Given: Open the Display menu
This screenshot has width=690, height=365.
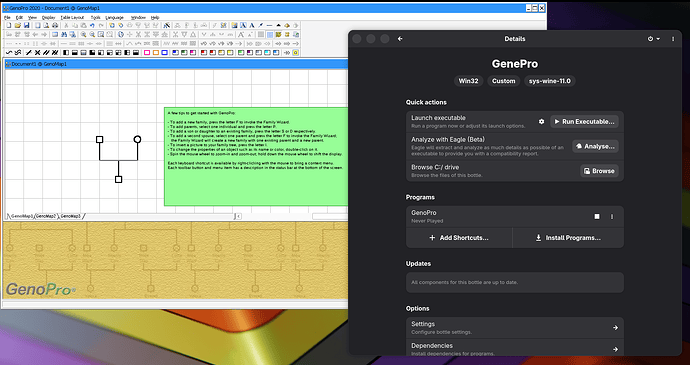Looking at the screenshot, I should 48,18.
